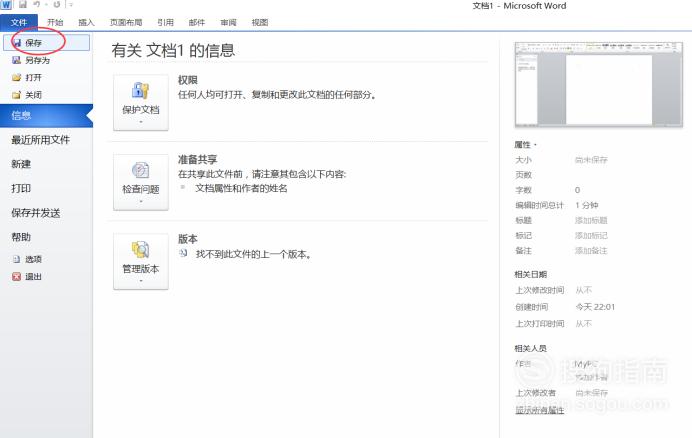Click the 相关日期 heading
The width and height of the screenshot is (692, 438).
point(531,274)
